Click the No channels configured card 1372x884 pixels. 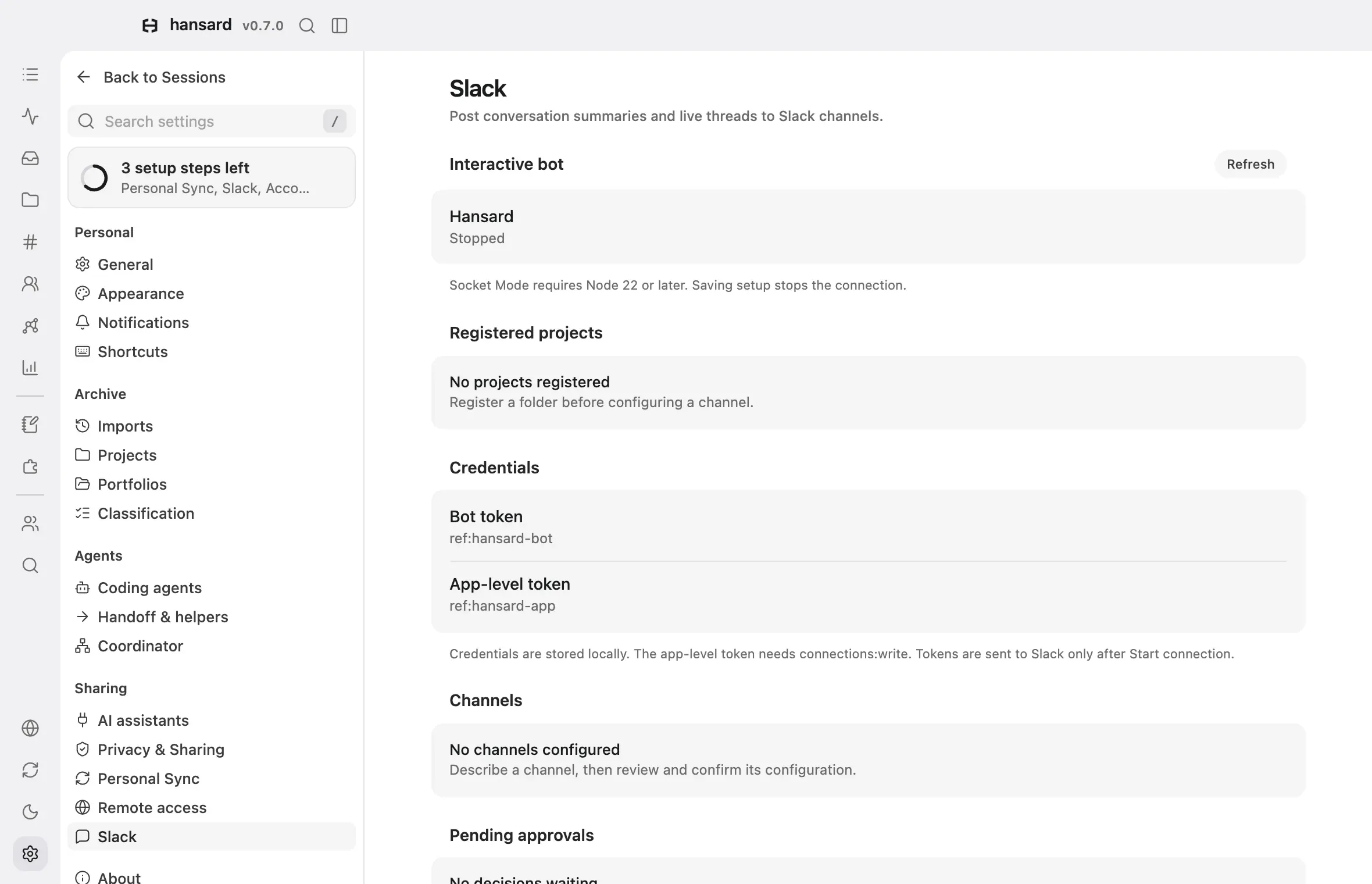[x=869, y=760]
